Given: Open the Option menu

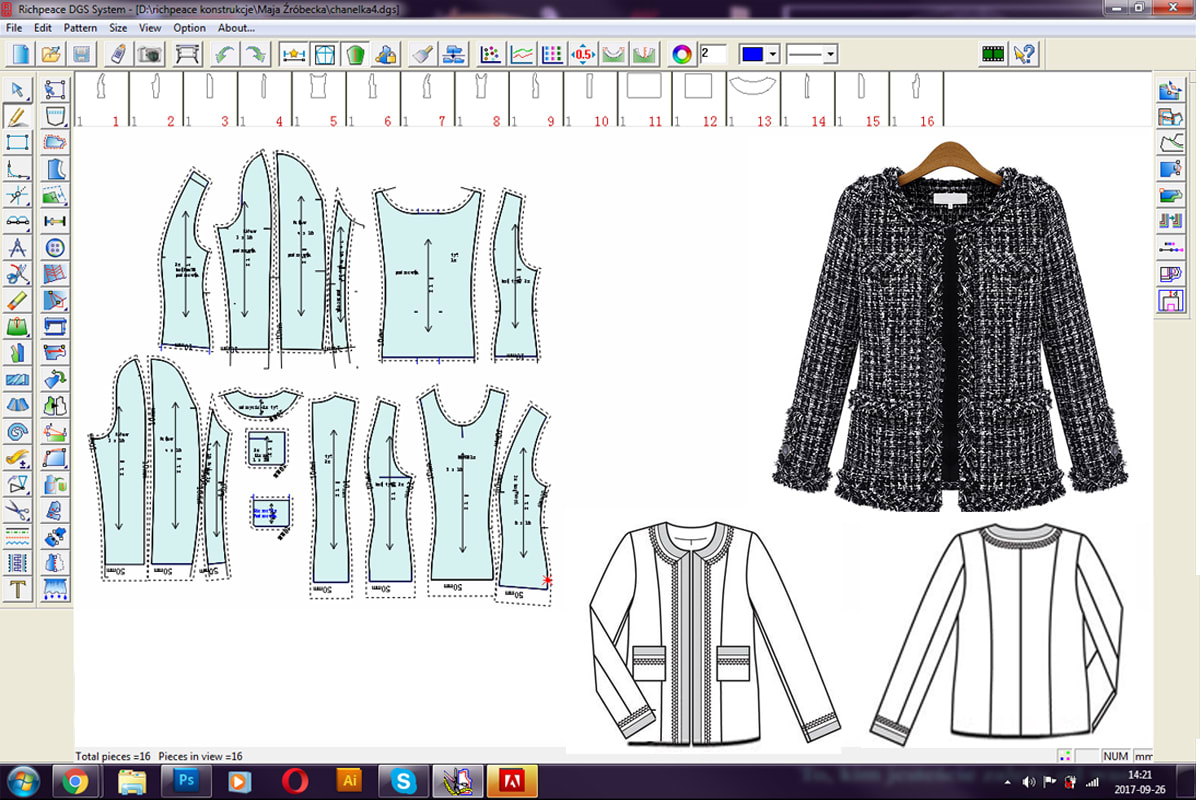Looking at the screenshot, I should 190,28.
